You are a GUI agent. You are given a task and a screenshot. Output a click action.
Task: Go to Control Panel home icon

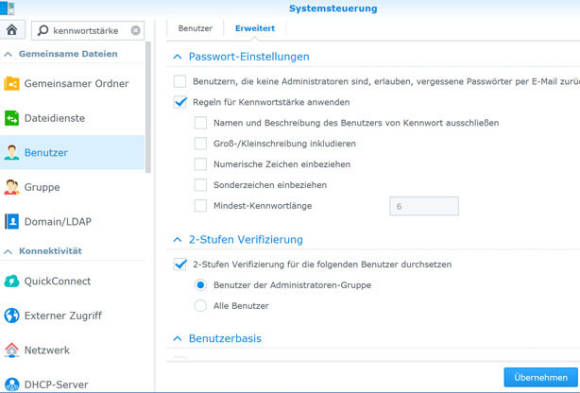point(12,30)
